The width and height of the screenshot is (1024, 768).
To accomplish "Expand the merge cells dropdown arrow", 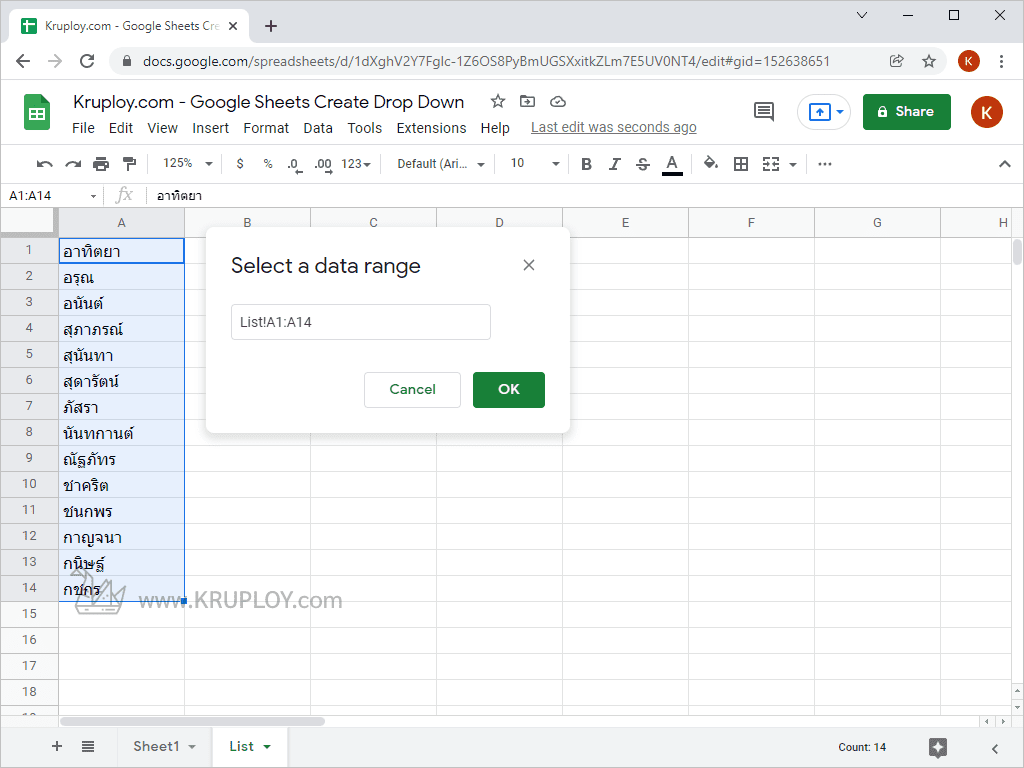I will point(793,165).
